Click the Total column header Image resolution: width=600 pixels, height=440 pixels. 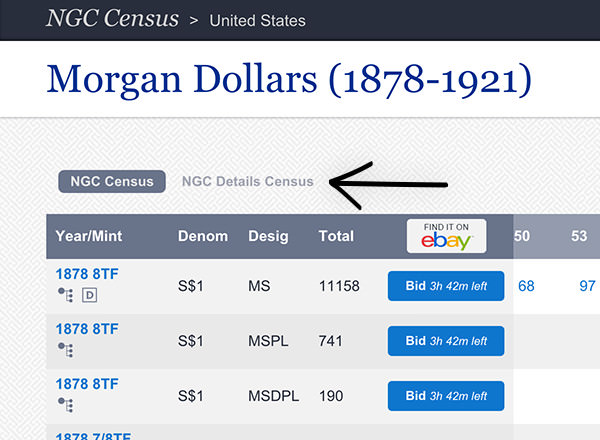click(x=336, y=237)
